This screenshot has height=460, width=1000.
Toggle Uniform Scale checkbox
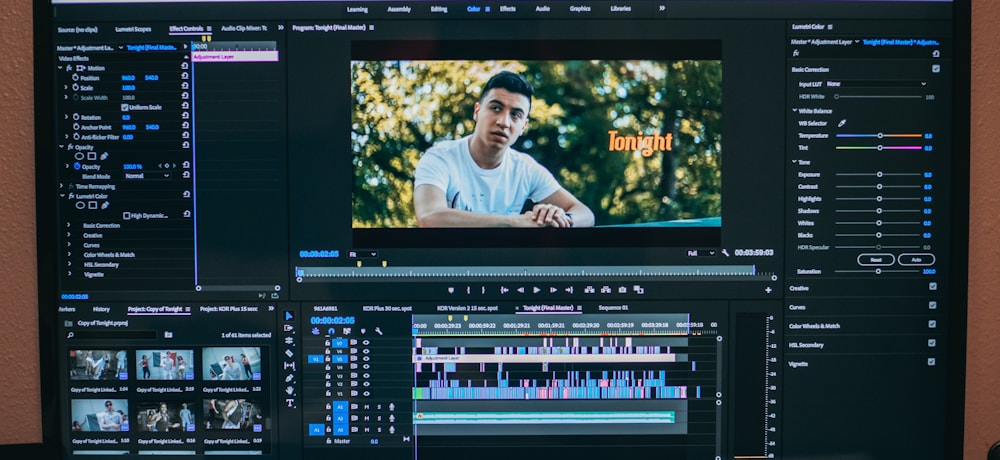pos(125,107)
